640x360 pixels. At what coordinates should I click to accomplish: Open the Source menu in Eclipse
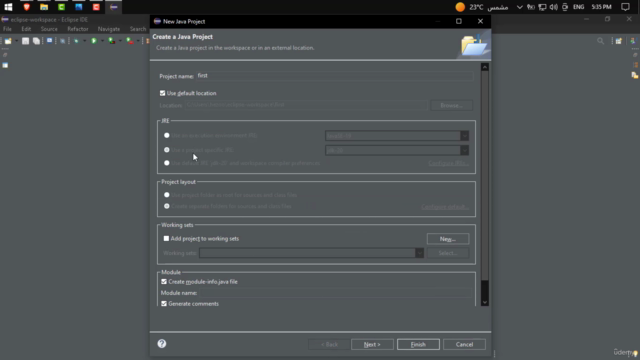point(49,29)
